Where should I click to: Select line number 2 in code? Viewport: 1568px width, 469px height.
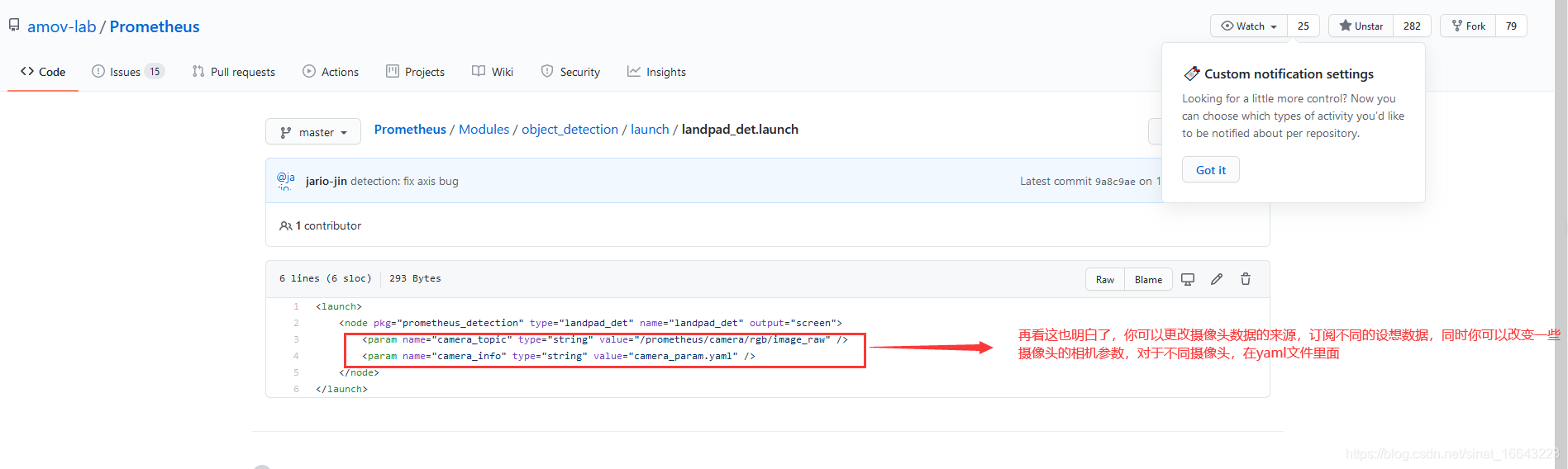[296, 323]
